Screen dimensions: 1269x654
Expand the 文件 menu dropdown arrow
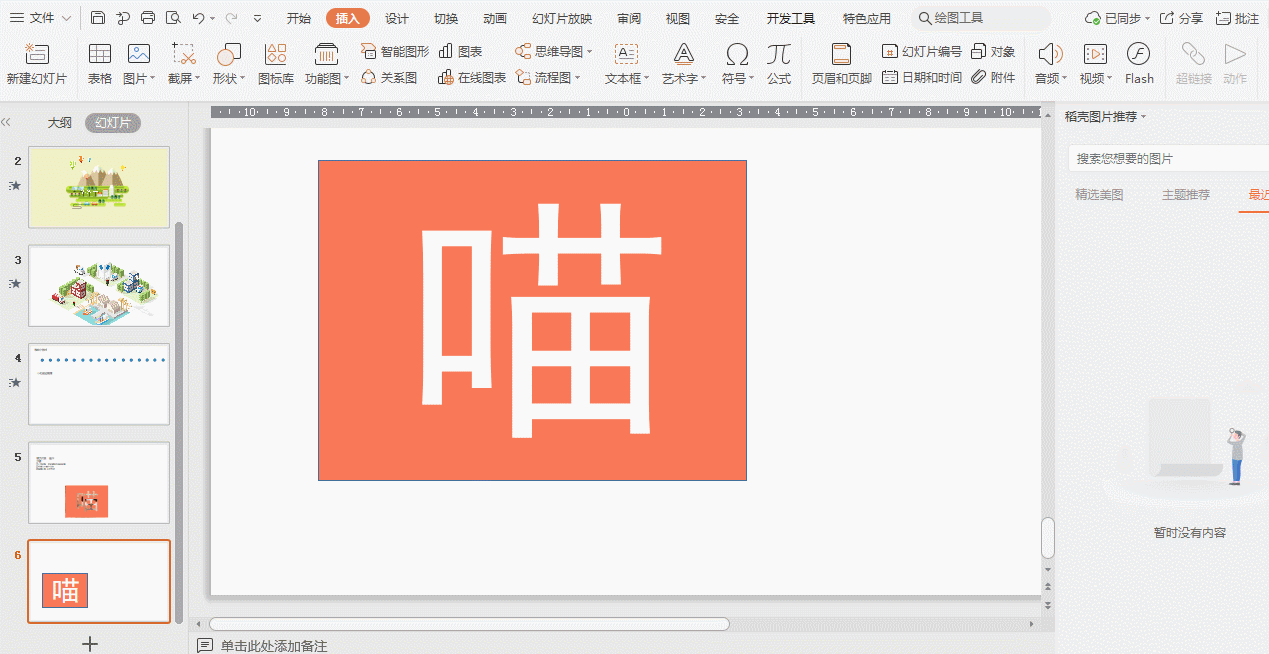tap(66, 18)
